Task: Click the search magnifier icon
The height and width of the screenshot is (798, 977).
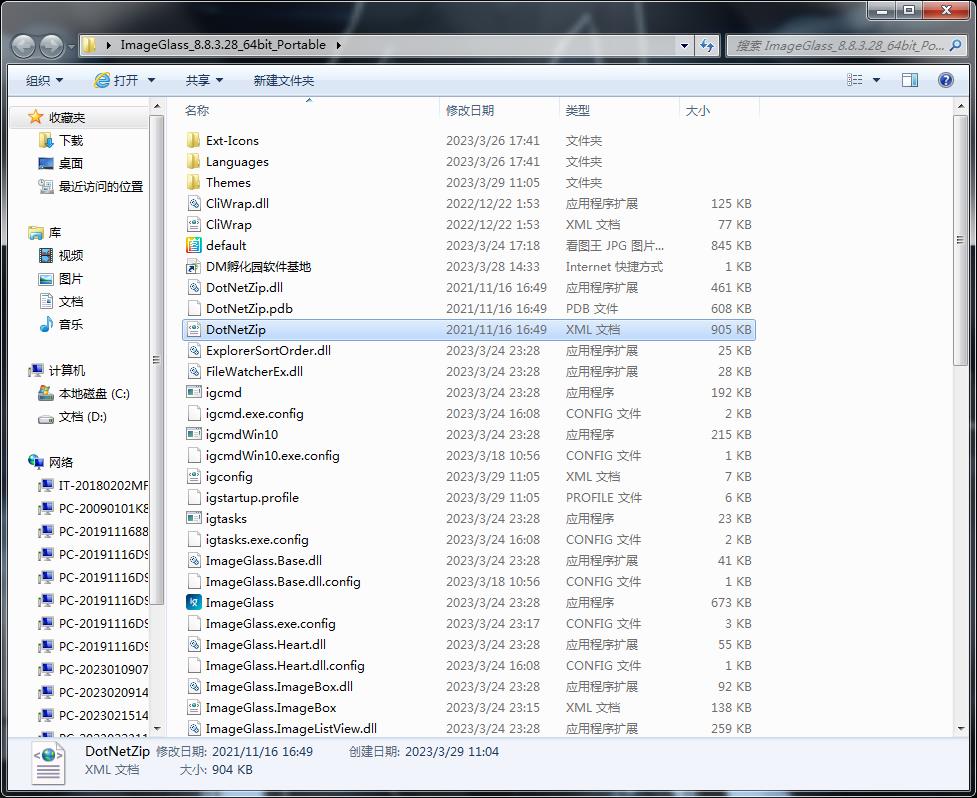Action: (x=956, y=45)
